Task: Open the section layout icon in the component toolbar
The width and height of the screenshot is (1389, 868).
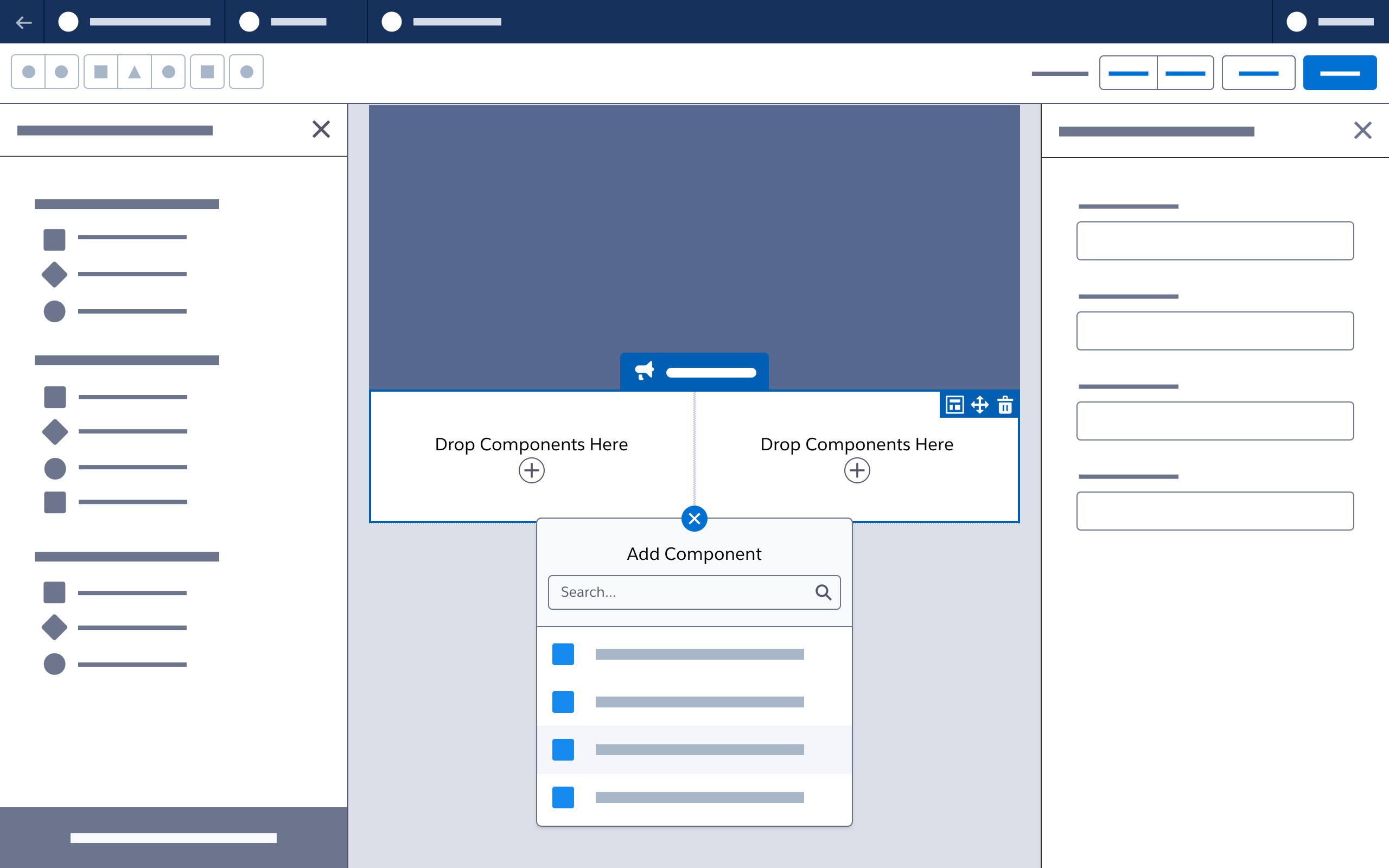Action: (x=954, y=405)
